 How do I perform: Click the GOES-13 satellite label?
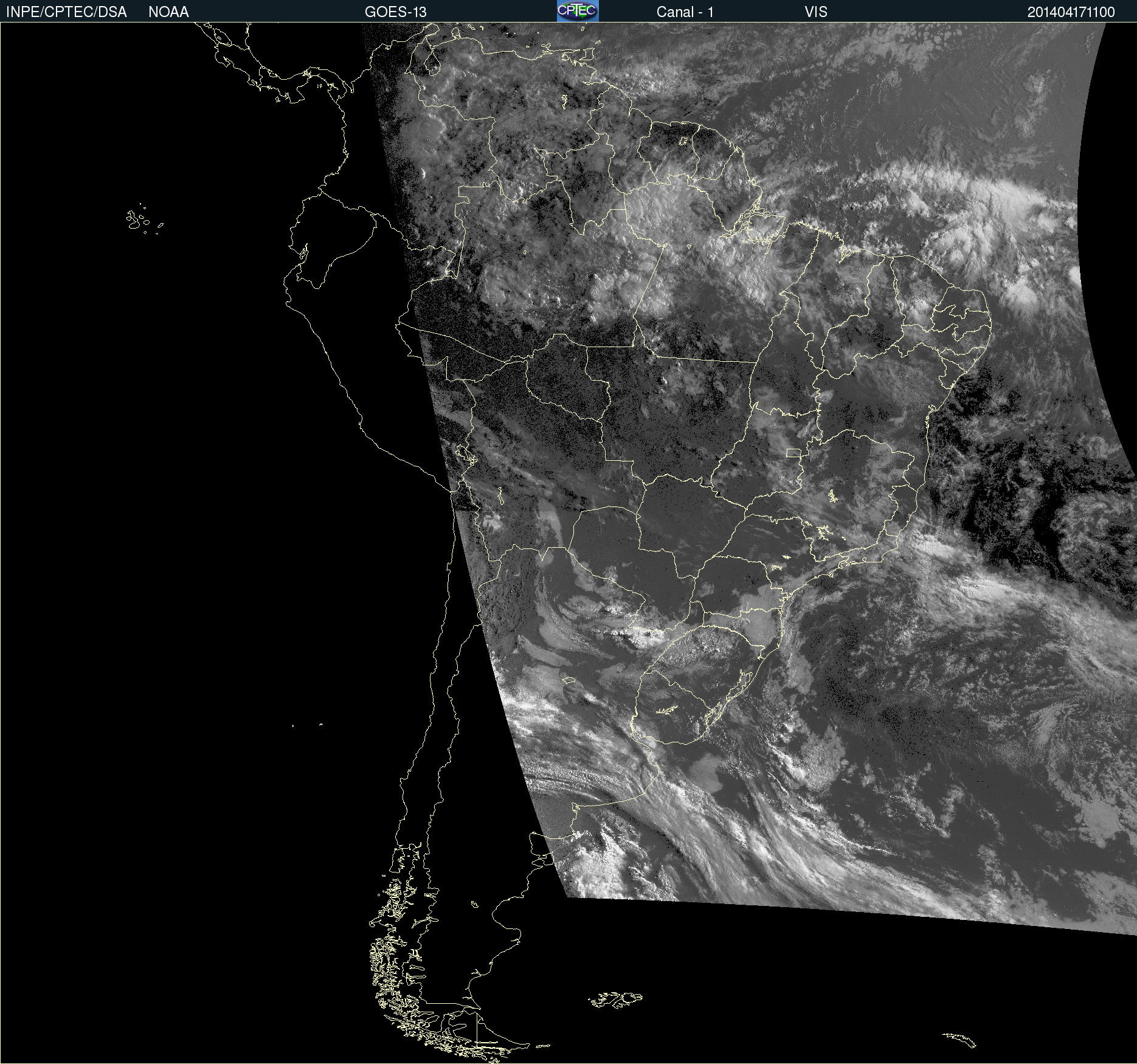(x=395, y=12)
